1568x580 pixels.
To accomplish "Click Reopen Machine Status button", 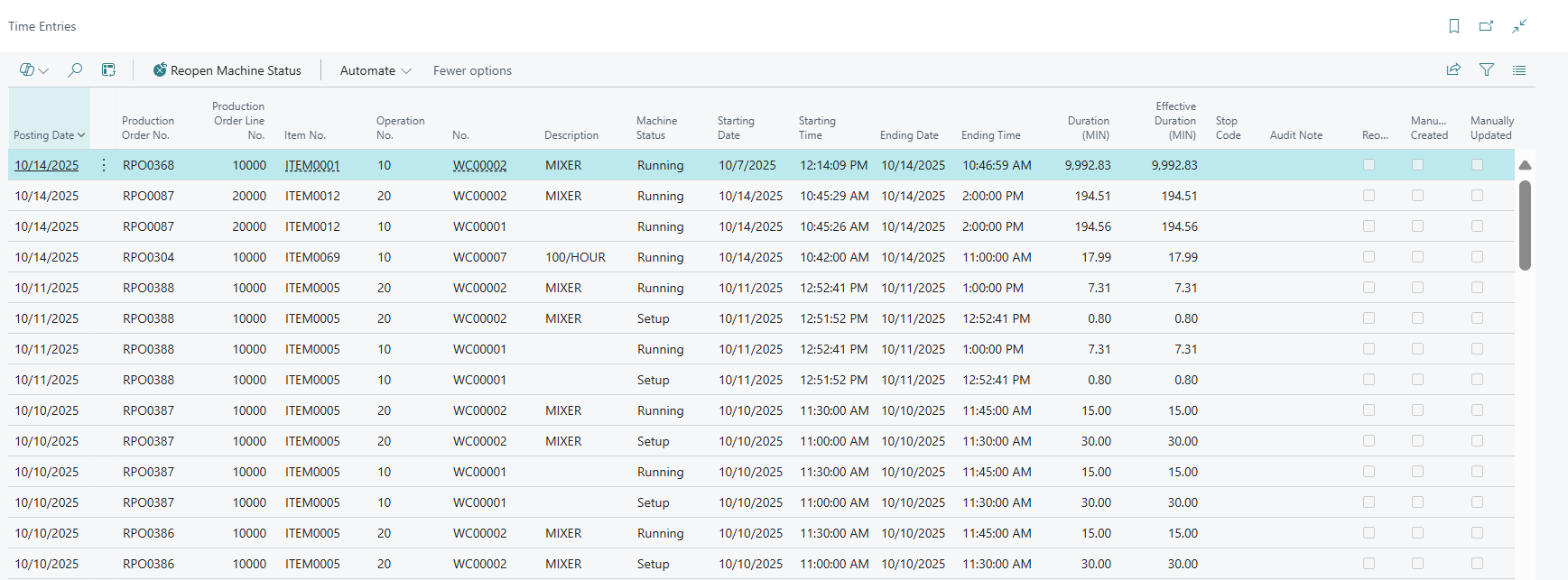I will point(227,70).
